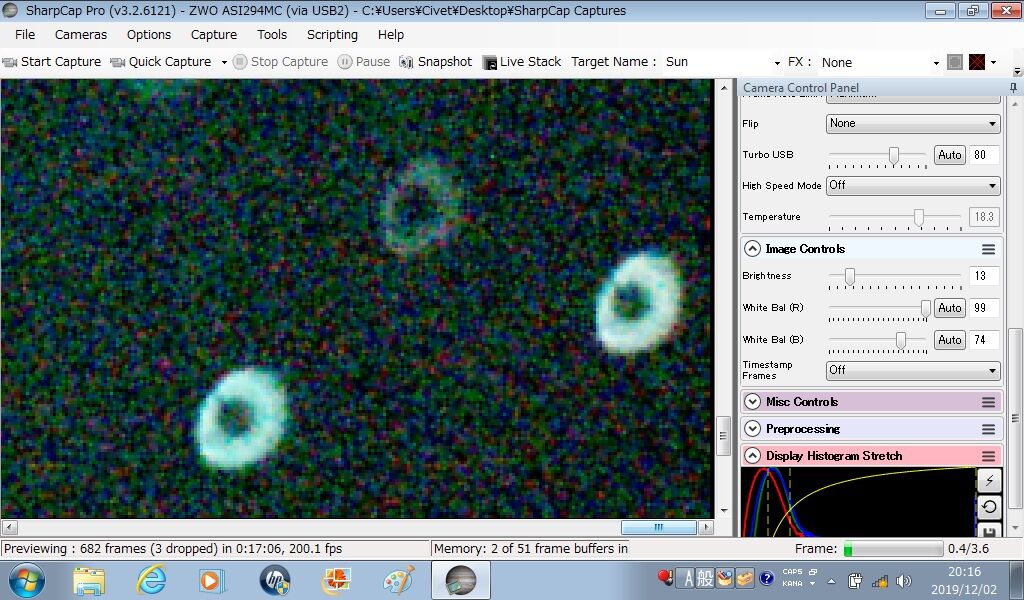
Task: Click the Start Capture camera icon
Action: [x=10, y=62]
